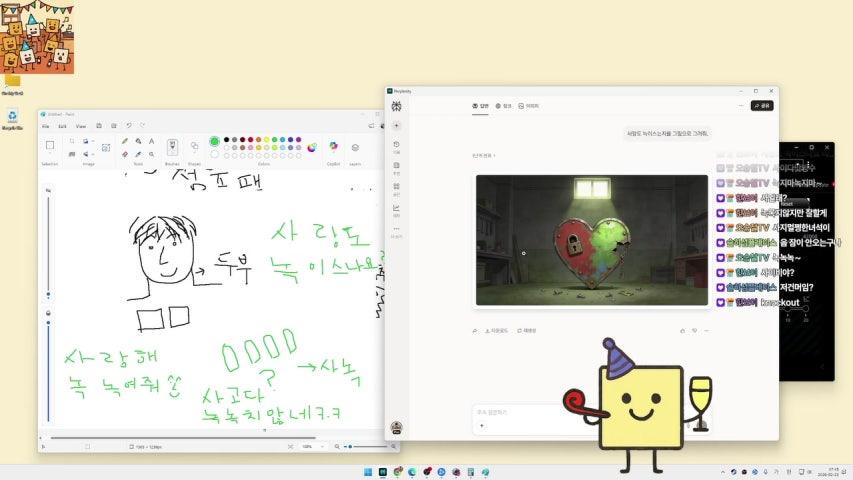Image resolution: width=853 pixels, height=480 pixels.
Task: Click the Undo arrow in Paint
Action: [x=129, y=126]
